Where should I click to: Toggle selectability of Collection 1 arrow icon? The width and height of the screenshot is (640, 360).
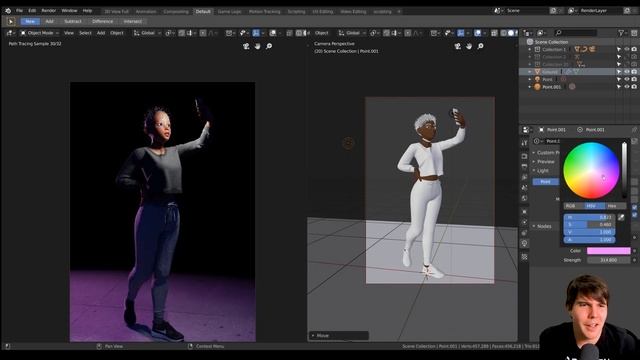pos(619,49)
